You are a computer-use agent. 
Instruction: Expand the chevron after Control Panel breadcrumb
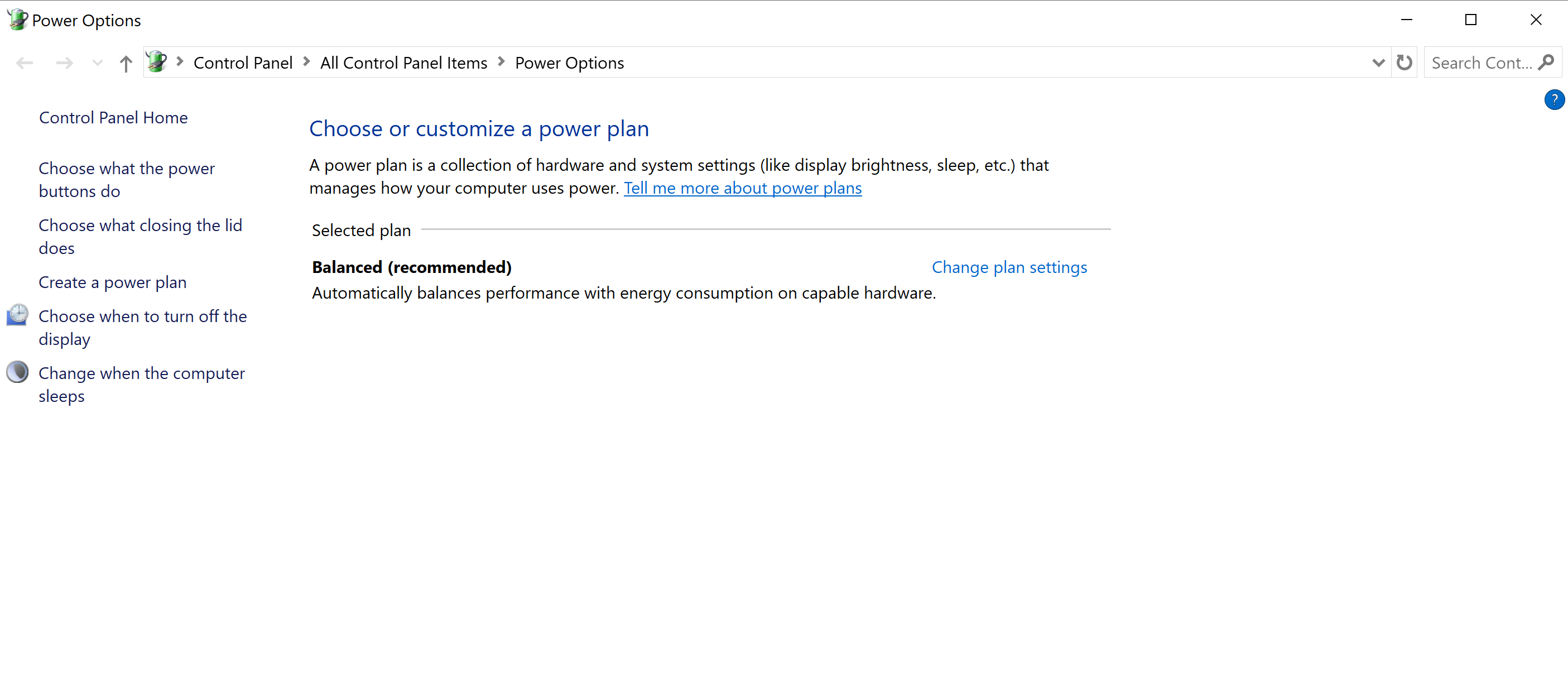[x=306, y=62]
